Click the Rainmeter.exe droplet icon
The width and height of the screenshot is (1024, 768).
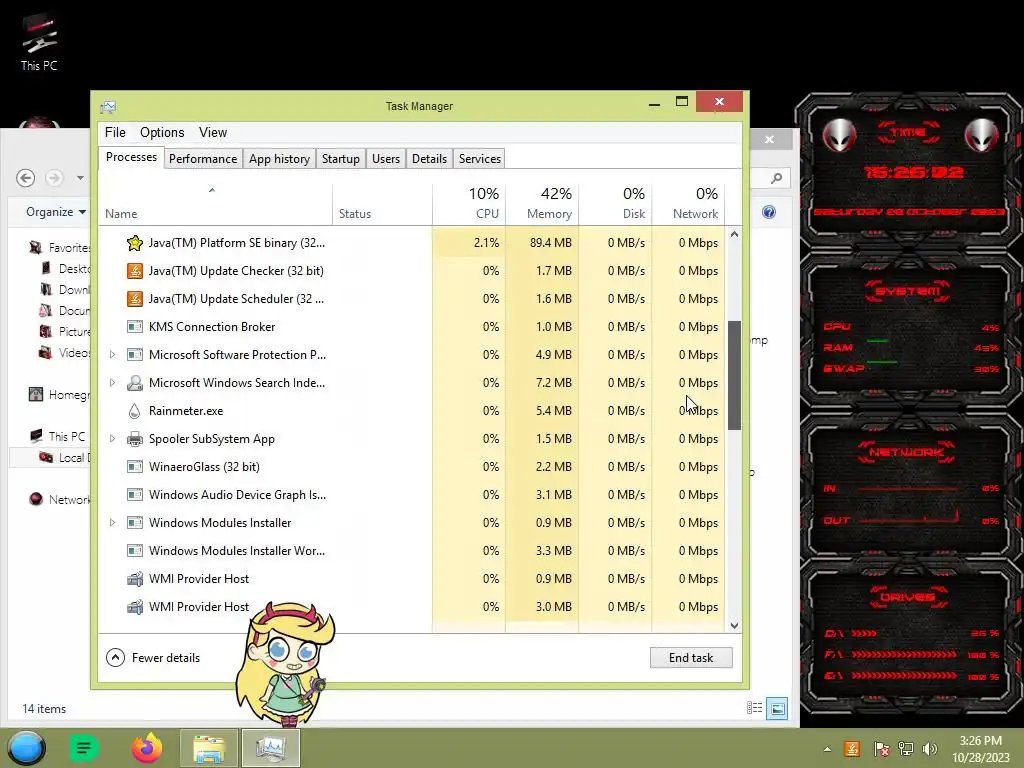point(135,411)
